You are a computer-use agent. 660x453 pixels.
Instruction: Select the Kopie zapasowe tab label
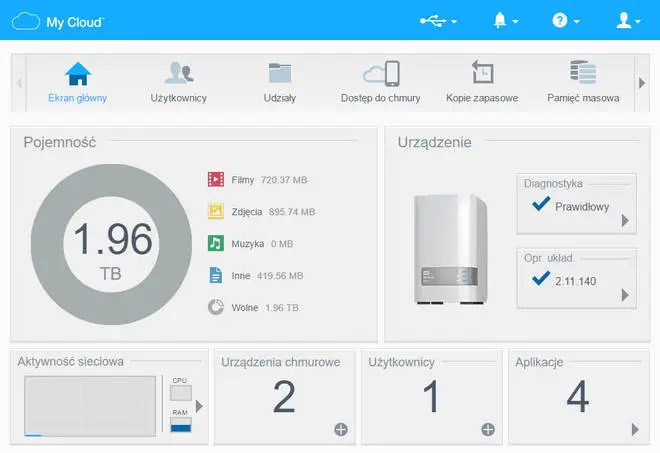pyautogui.click(x=482, y=98)
